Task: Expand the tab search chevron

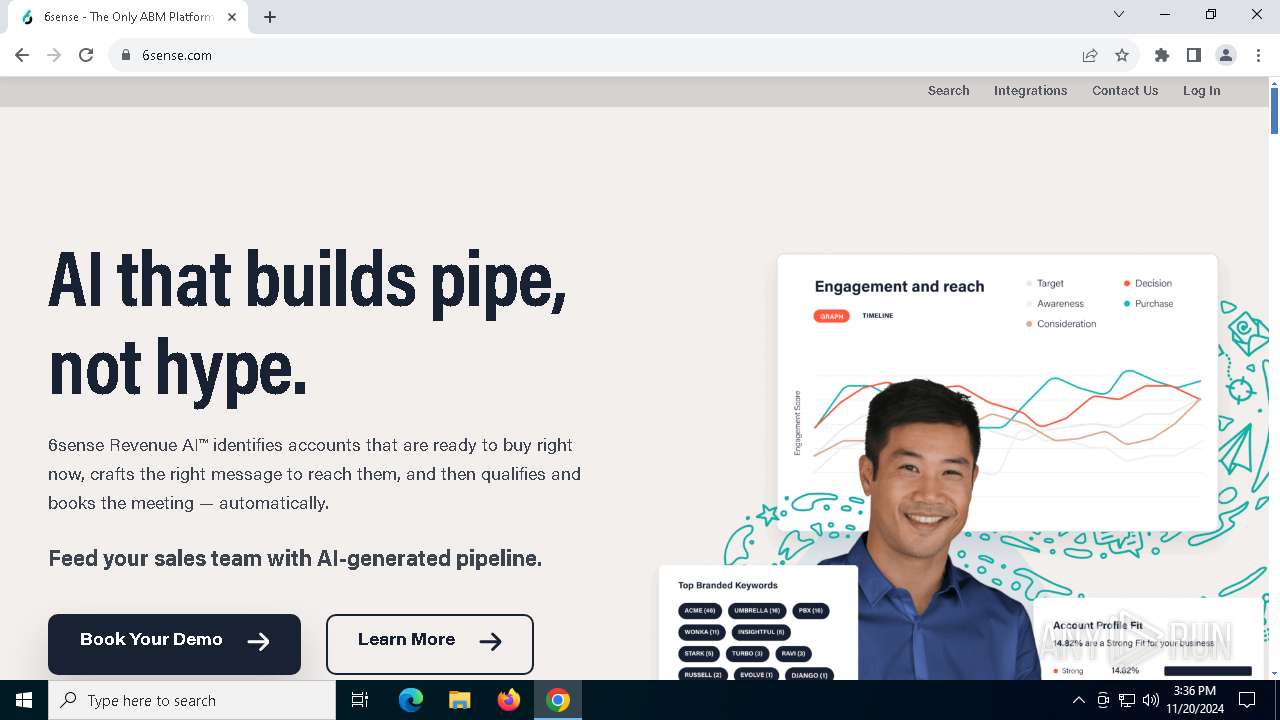Action: tap(1119, 14)
